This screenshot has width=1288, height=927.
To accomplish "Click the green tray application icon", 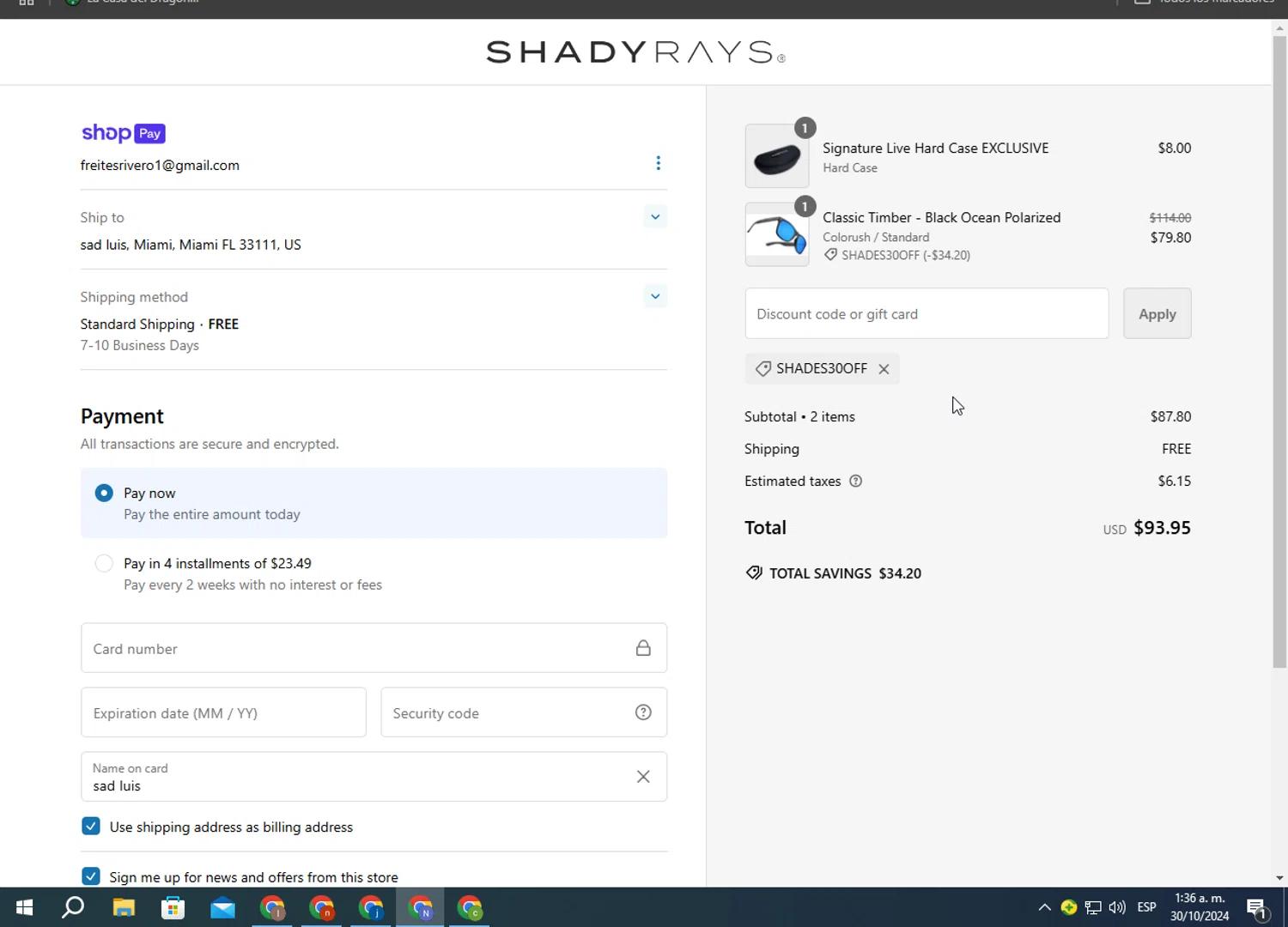I will [1069, 907].
